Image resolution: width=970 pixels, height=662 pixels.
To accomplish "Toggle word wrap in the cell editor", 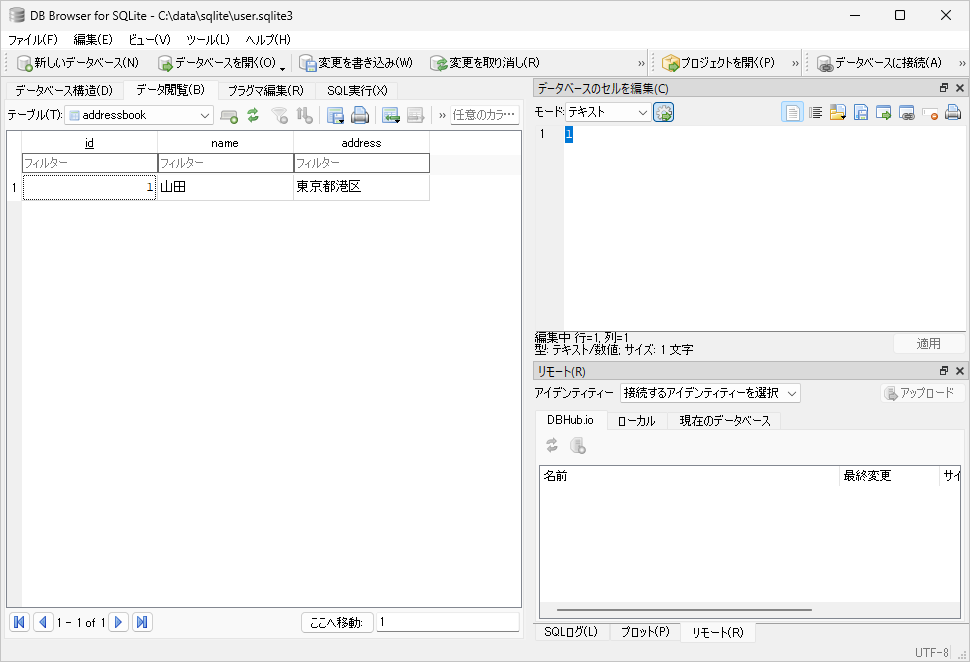I will coord(815,113).
